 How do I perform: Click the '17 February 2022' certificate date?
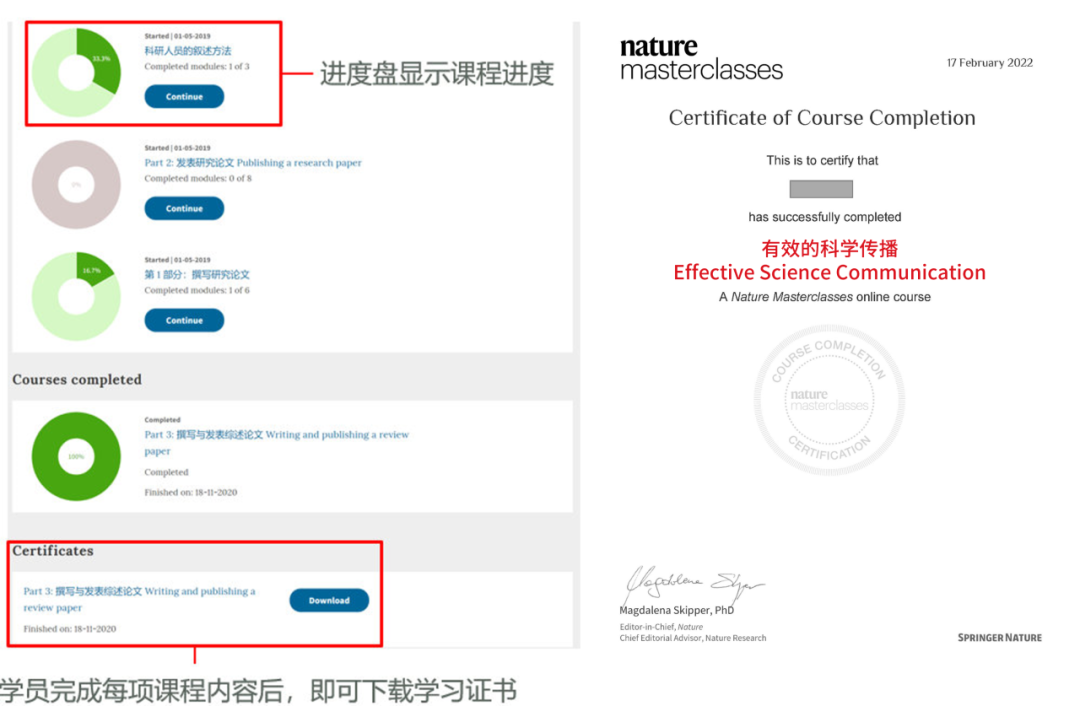[990, 63]
